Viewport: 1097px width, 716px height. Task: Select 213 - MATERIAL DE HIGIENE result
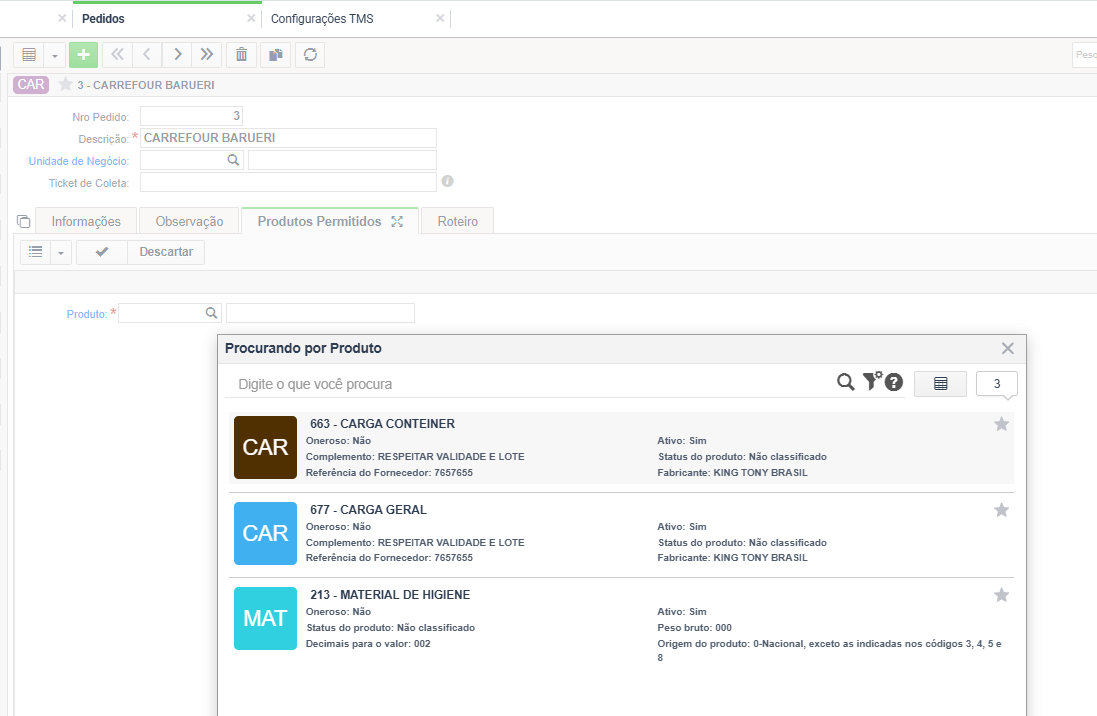coord(621,623)
